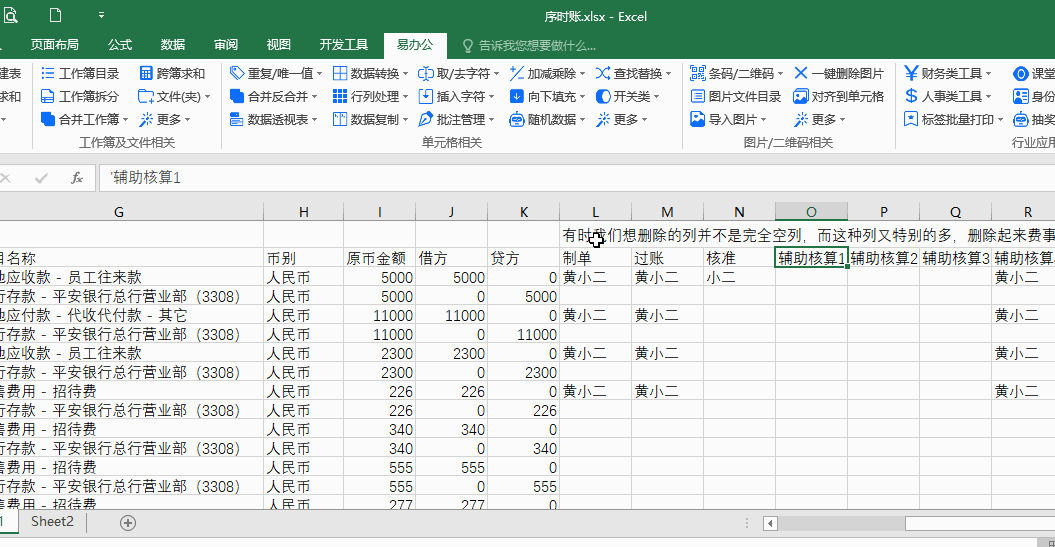The width and height of the screenshot is (1055, 547).
Task: Click 标签批量打印 tool
Action: click(x=953, y=119)
